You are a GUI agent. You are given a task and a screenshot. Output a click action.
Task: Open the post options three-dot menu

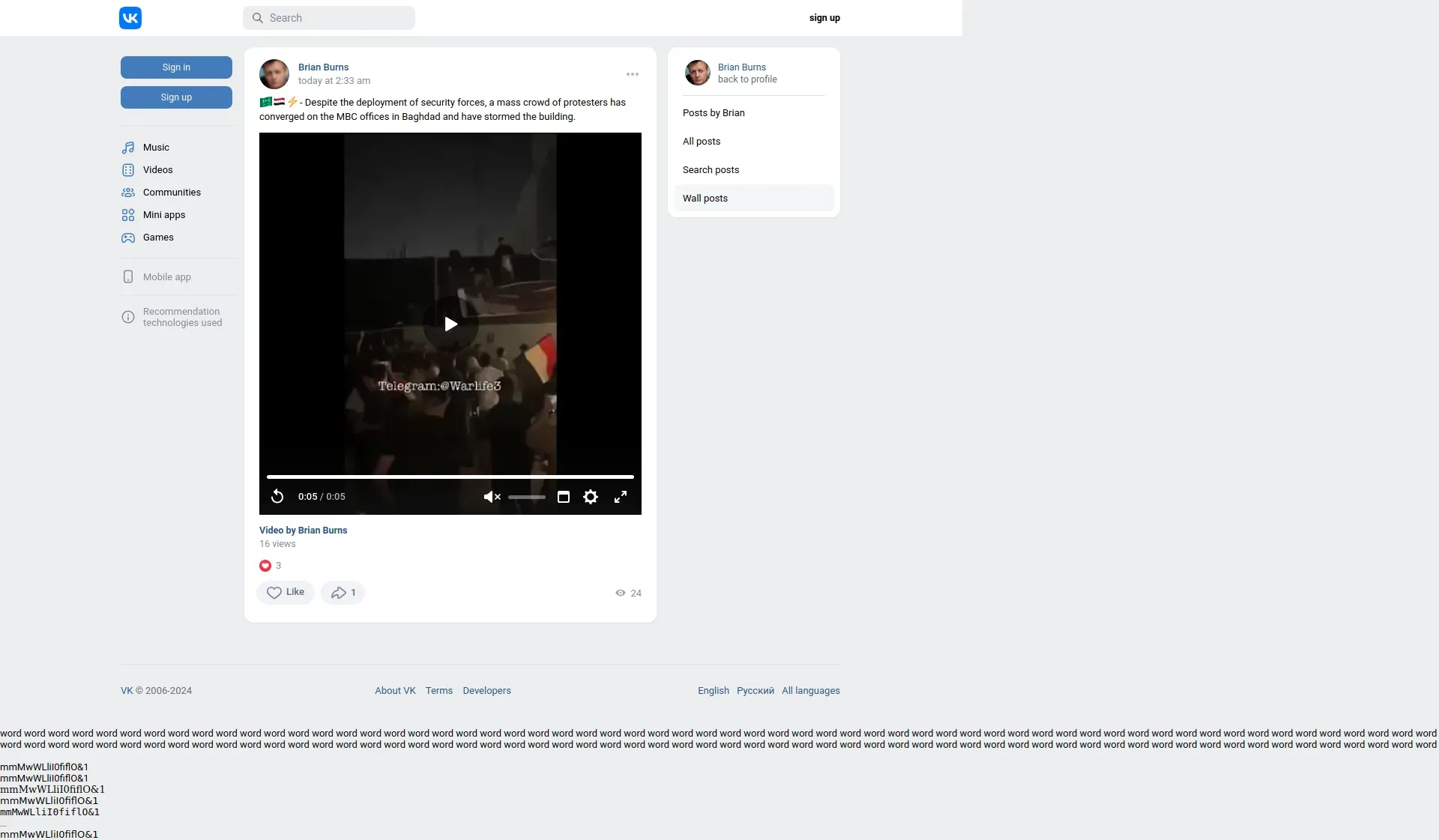click(633, 74)
